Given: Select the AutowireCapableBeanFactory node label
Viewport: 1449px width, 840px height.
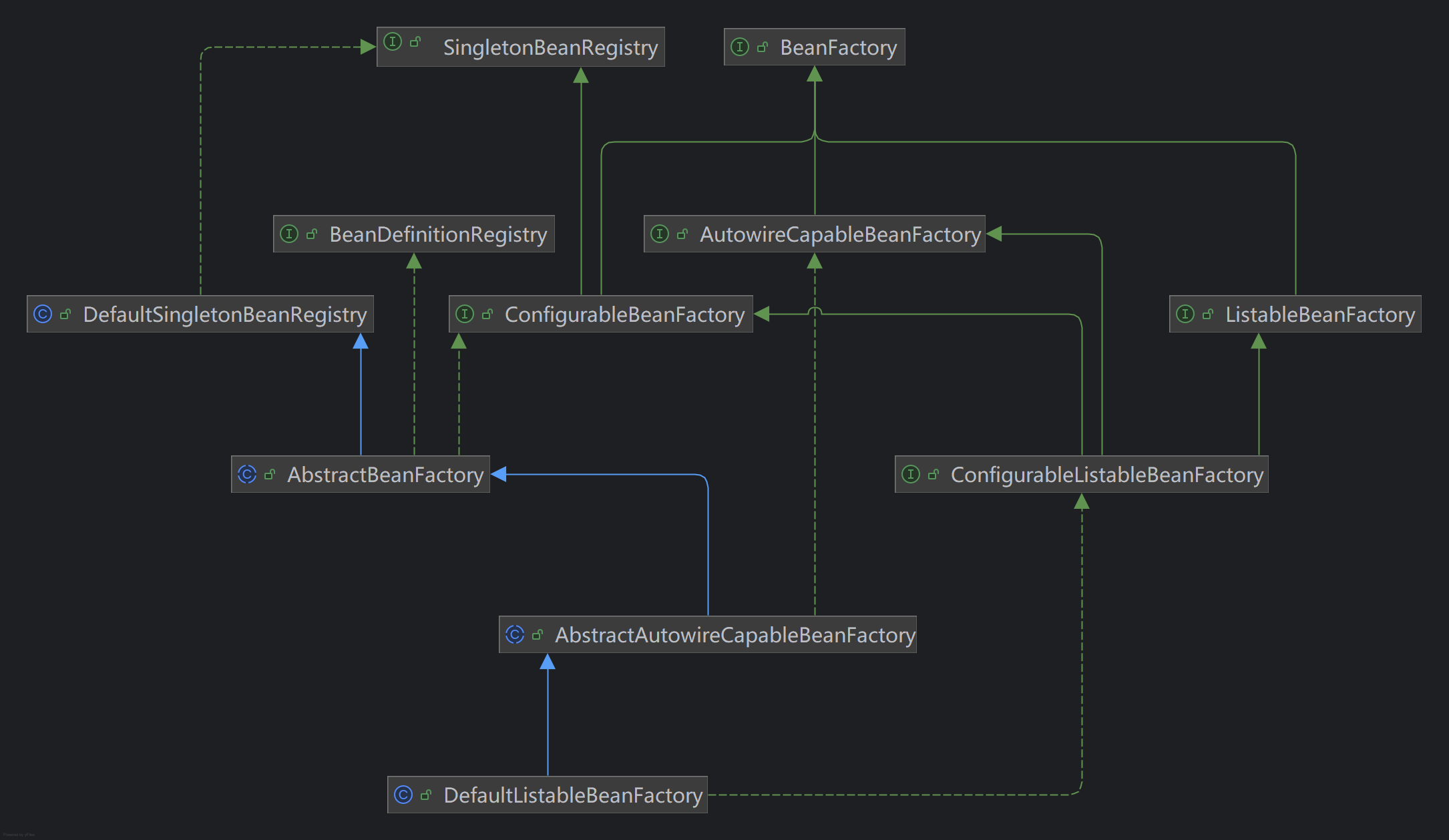Looking at the screenshot, I should pyautogui.click(x=840, y=234).
